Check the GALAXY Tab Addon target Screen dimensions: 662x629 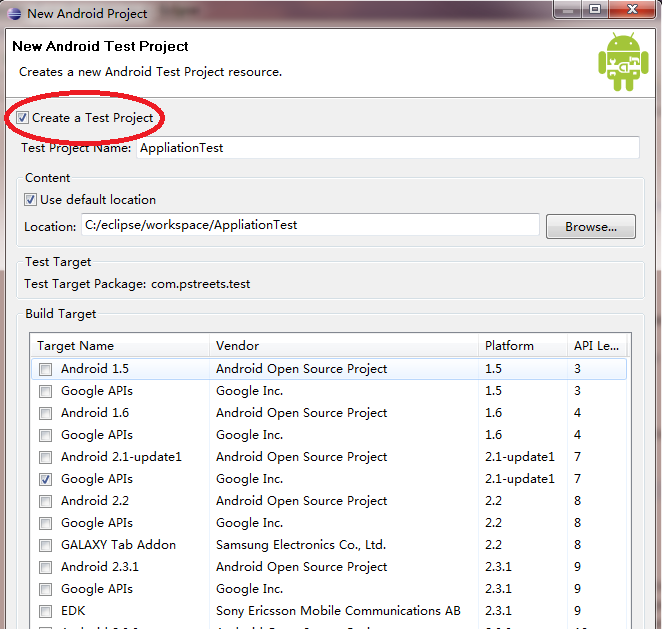pyautogui.click(x=45, y=545)
